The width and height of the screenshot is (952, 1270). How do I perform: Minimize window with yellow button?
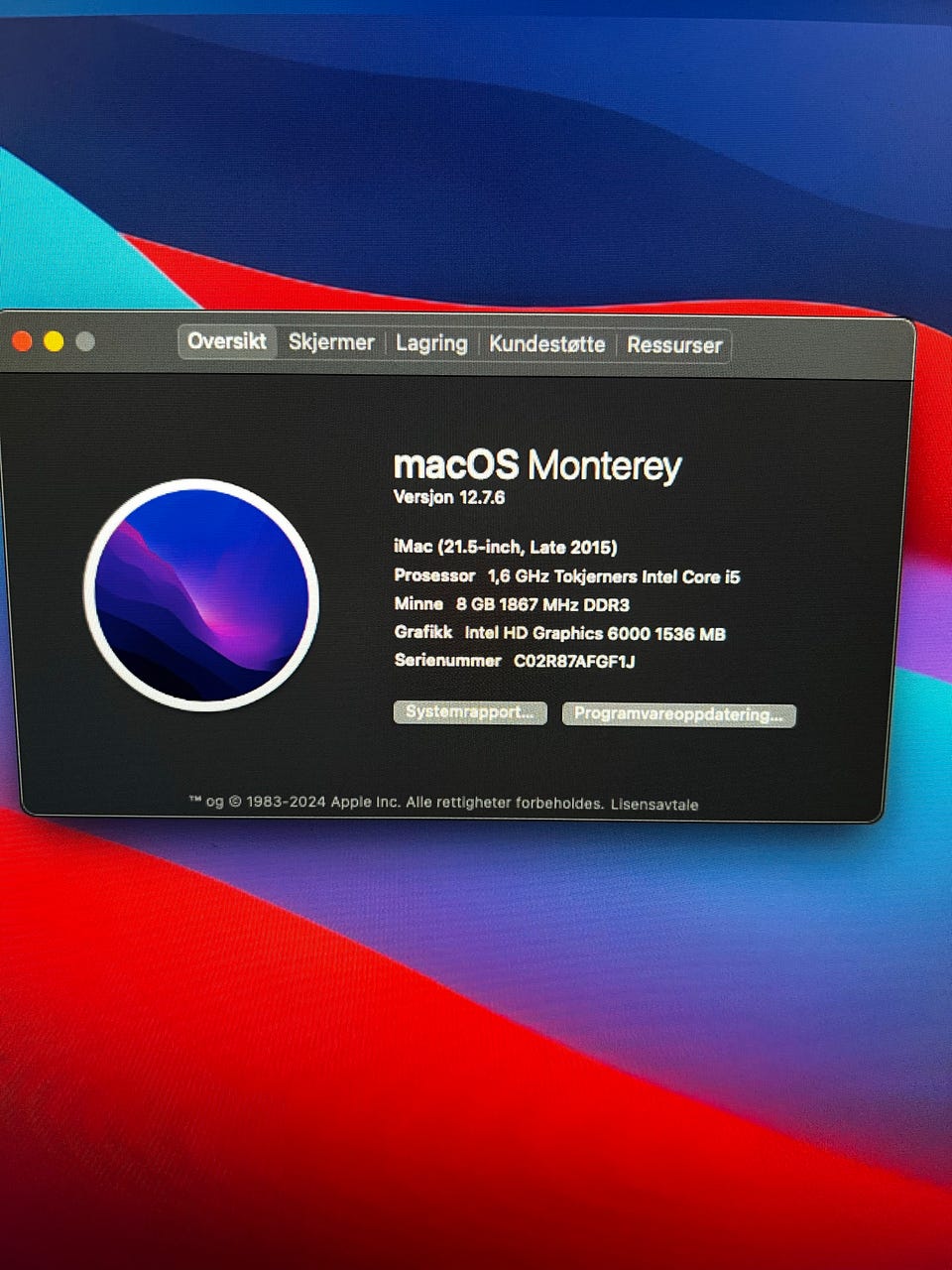coord(54,341)
